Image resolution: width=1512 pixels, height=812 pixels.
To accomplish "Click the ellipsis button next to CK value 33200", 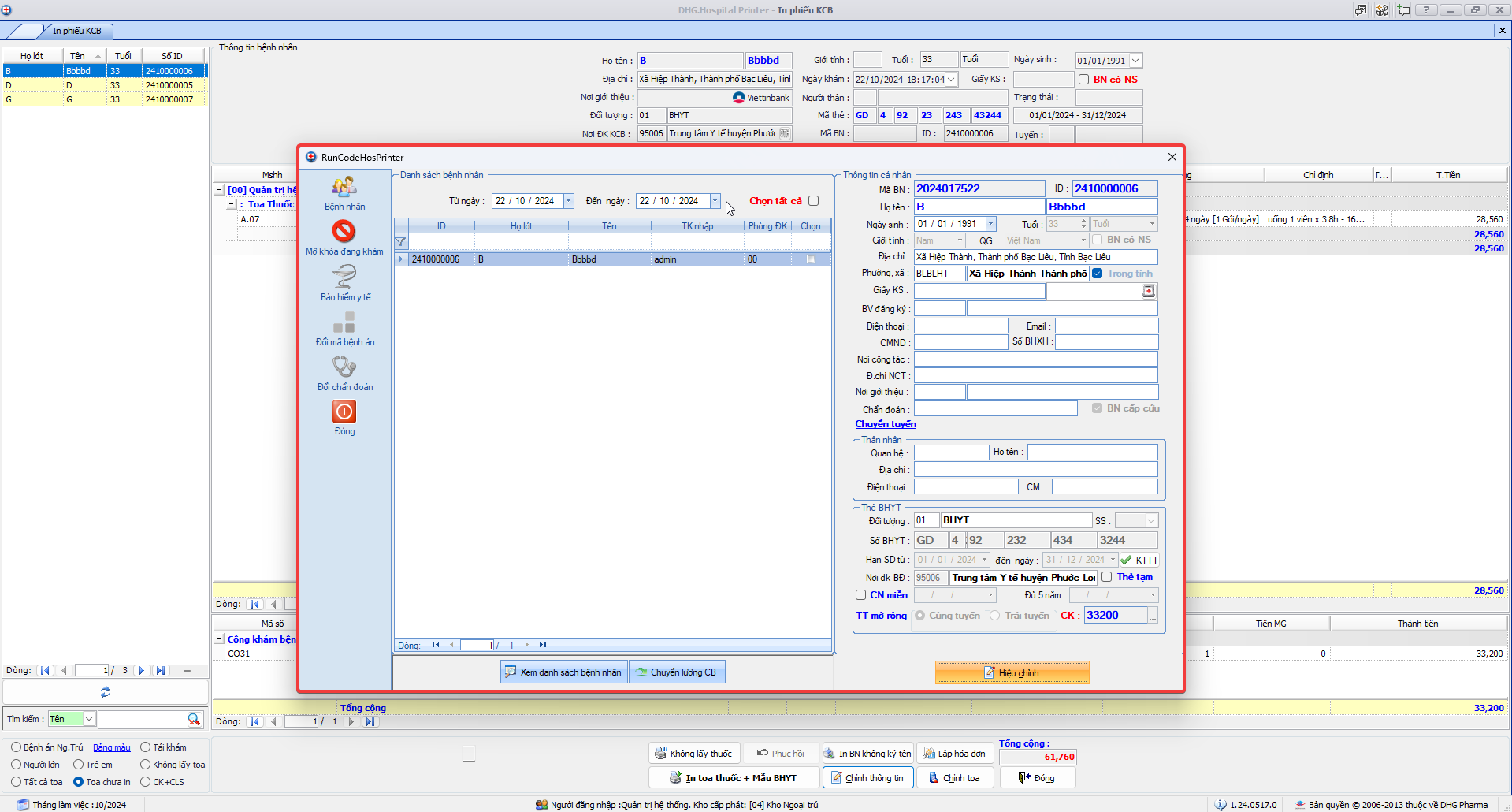I will pos(1153,616).
